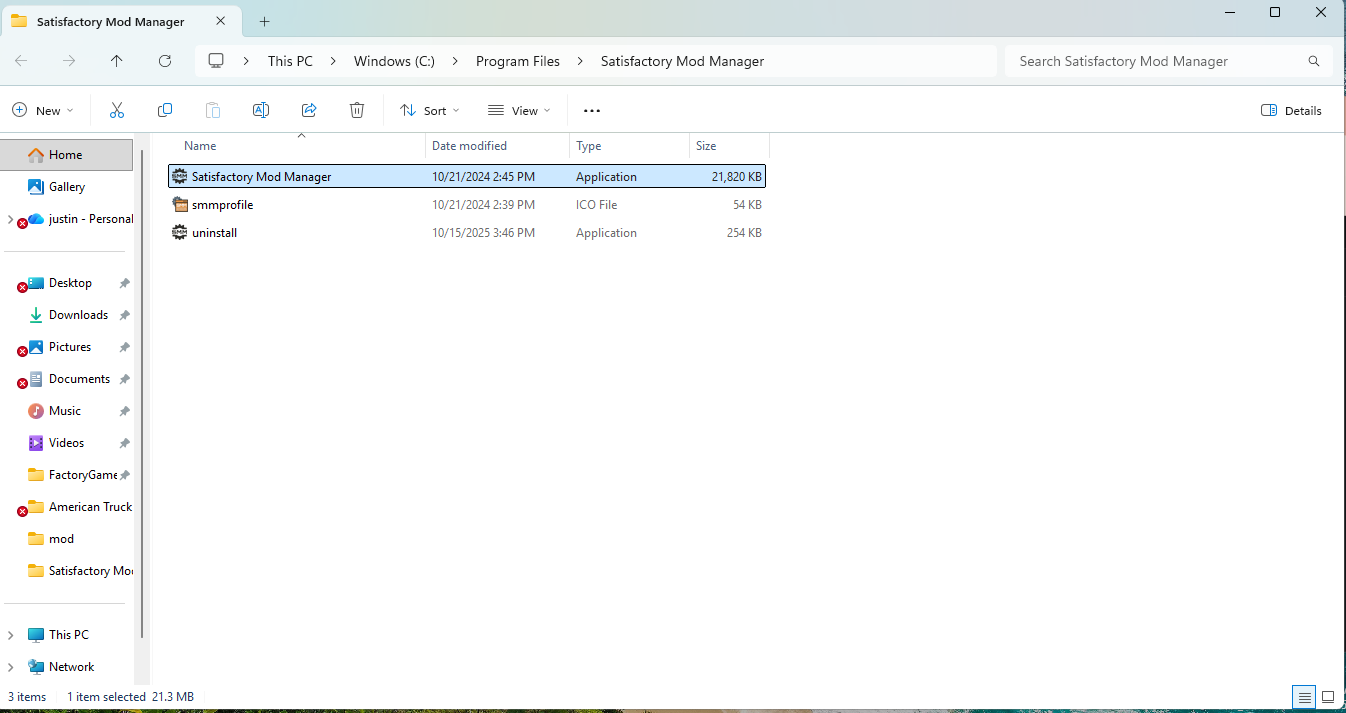Click chevron after This PC in breadcrumb
1346x713 pixels.
(x=333, y=61)
